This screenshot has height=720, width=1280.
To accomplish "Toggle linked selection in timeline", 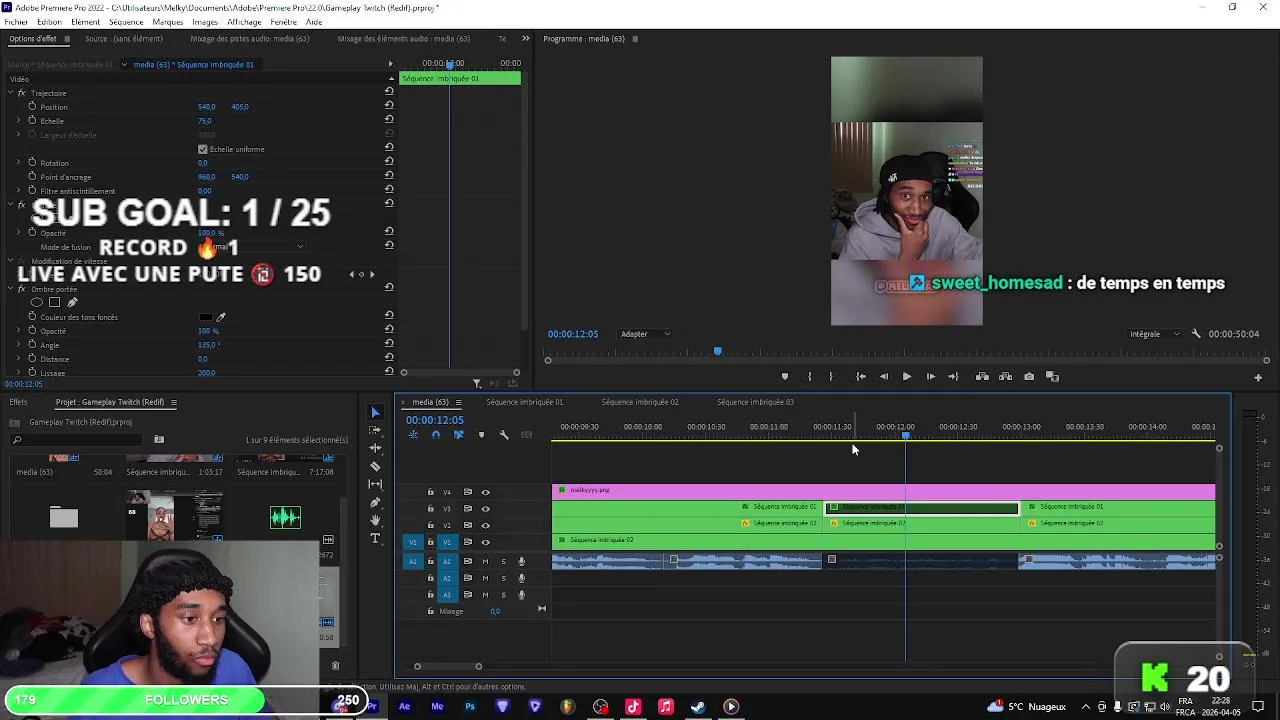I will [x=458, y=435].
